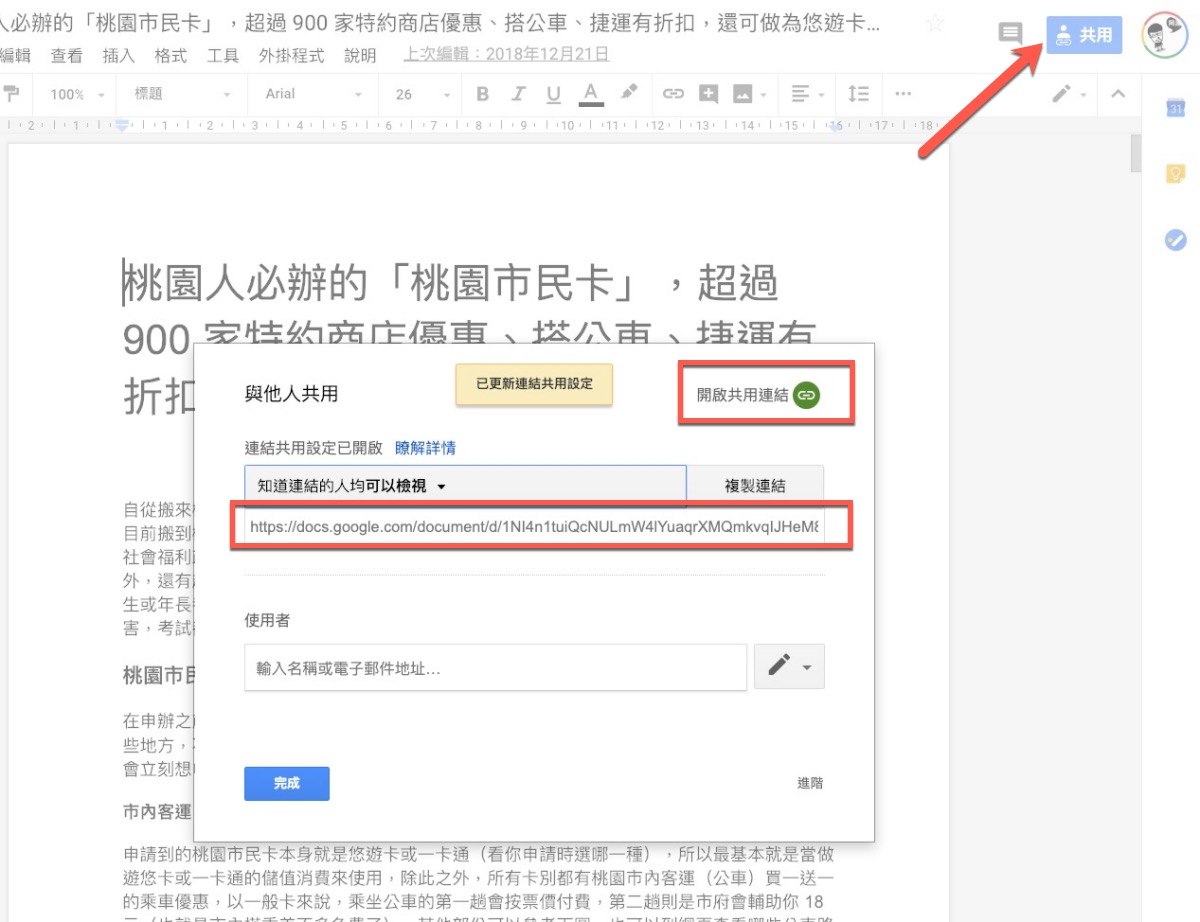The height and width of the screenshot is (922, 1200).
Task: Open the text color picker
Action: (591, 94)
